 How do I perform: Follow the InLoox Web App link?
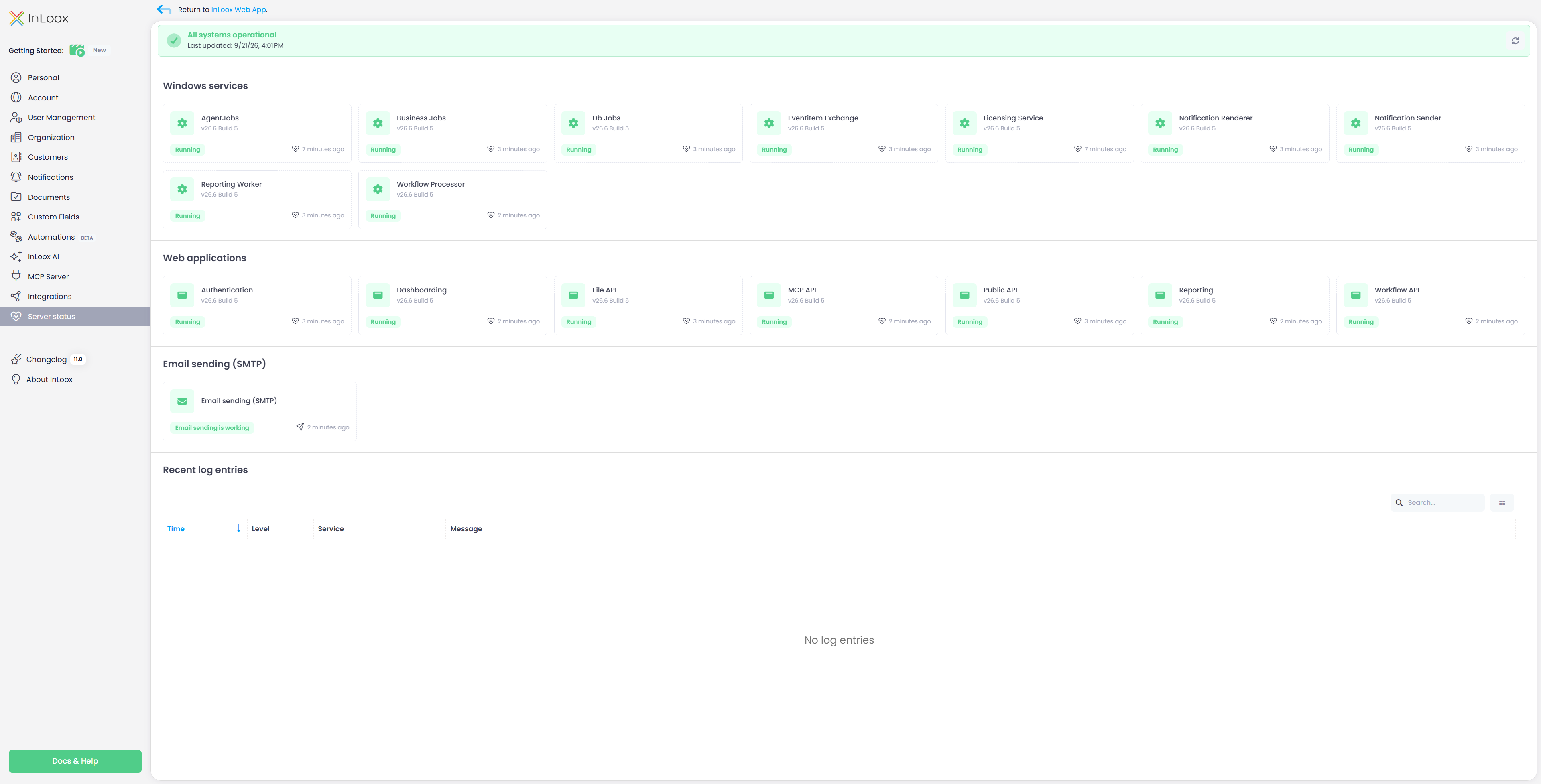pyautogui.click(x=238, y=10)
